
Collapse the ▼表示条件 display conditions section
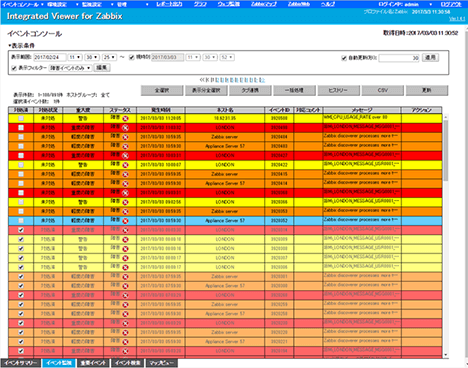click(21, 46)
